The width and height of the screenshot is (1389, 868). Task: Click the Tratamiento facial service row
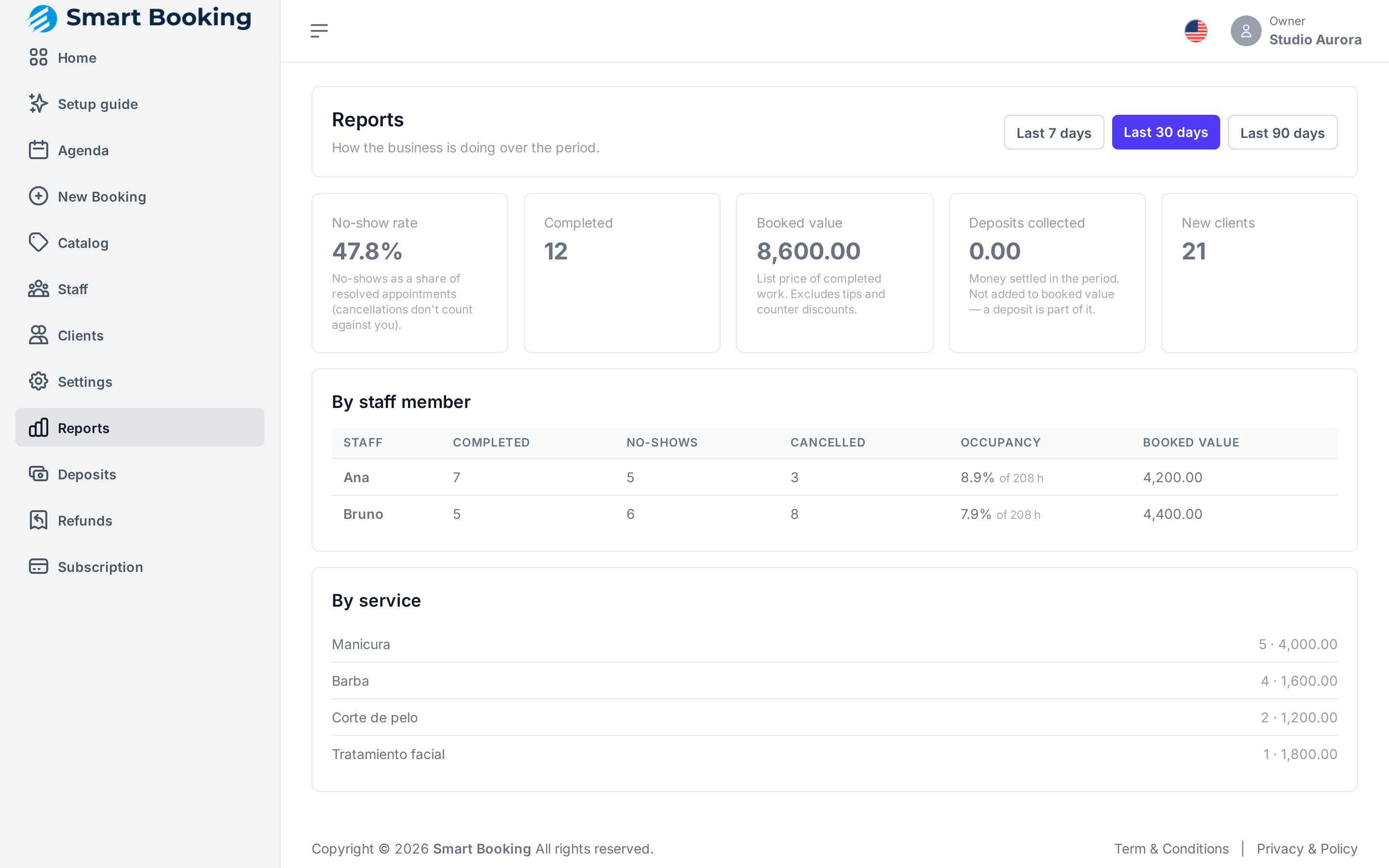834,754
